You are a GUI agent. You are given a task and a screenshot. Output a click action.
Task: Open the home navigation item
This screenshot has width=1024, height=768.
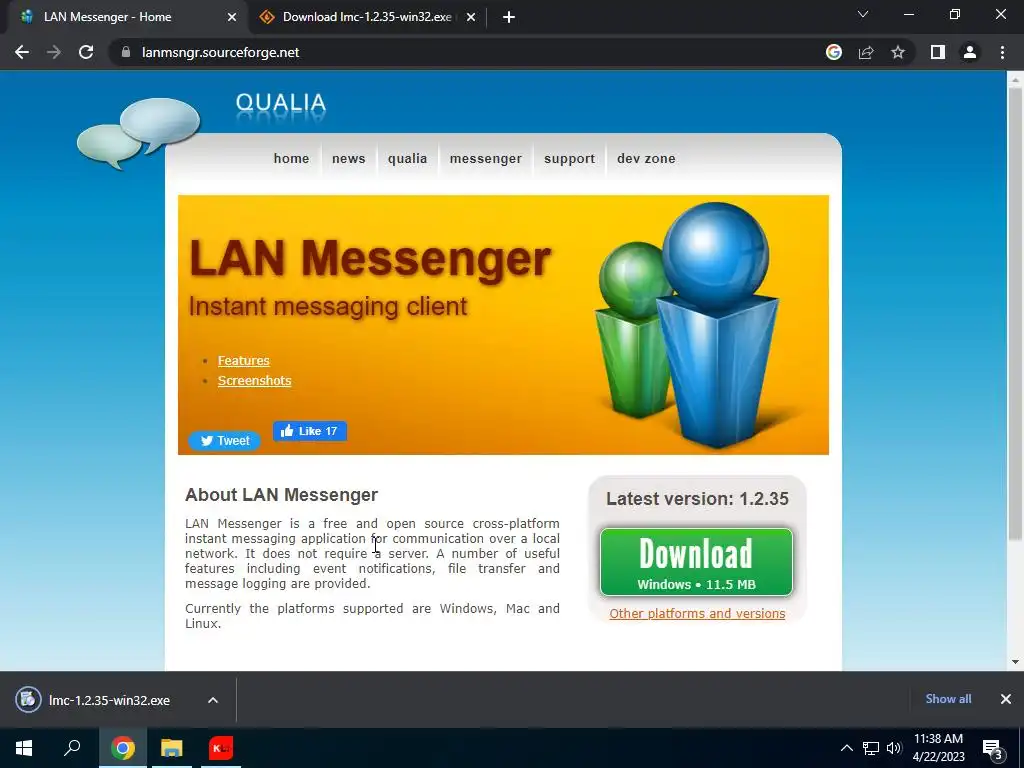pyautogui.click(x=291, y=159)
